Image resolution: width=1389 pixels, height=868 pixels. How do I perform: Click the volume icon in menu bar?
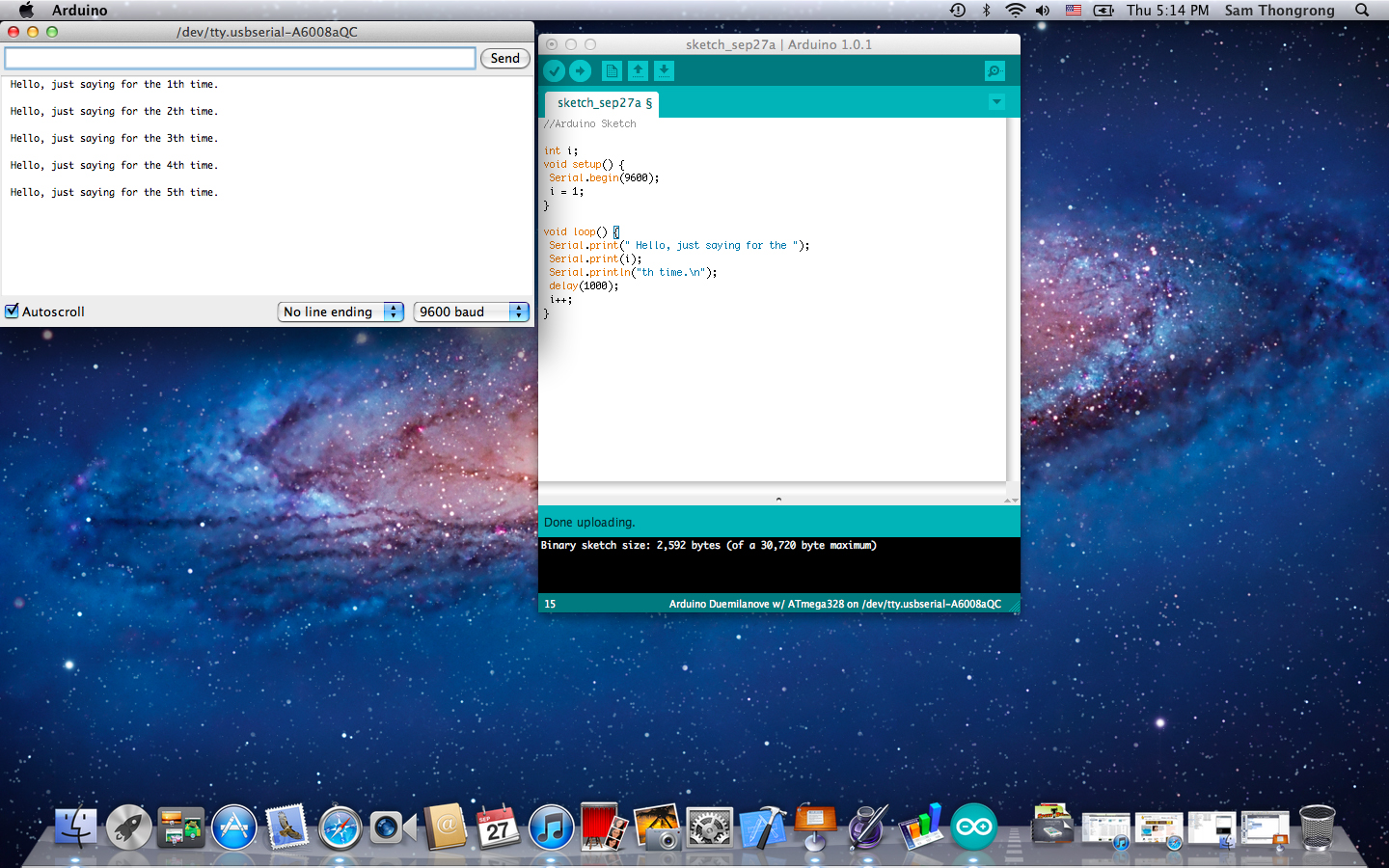click(x=1043, y=11)
